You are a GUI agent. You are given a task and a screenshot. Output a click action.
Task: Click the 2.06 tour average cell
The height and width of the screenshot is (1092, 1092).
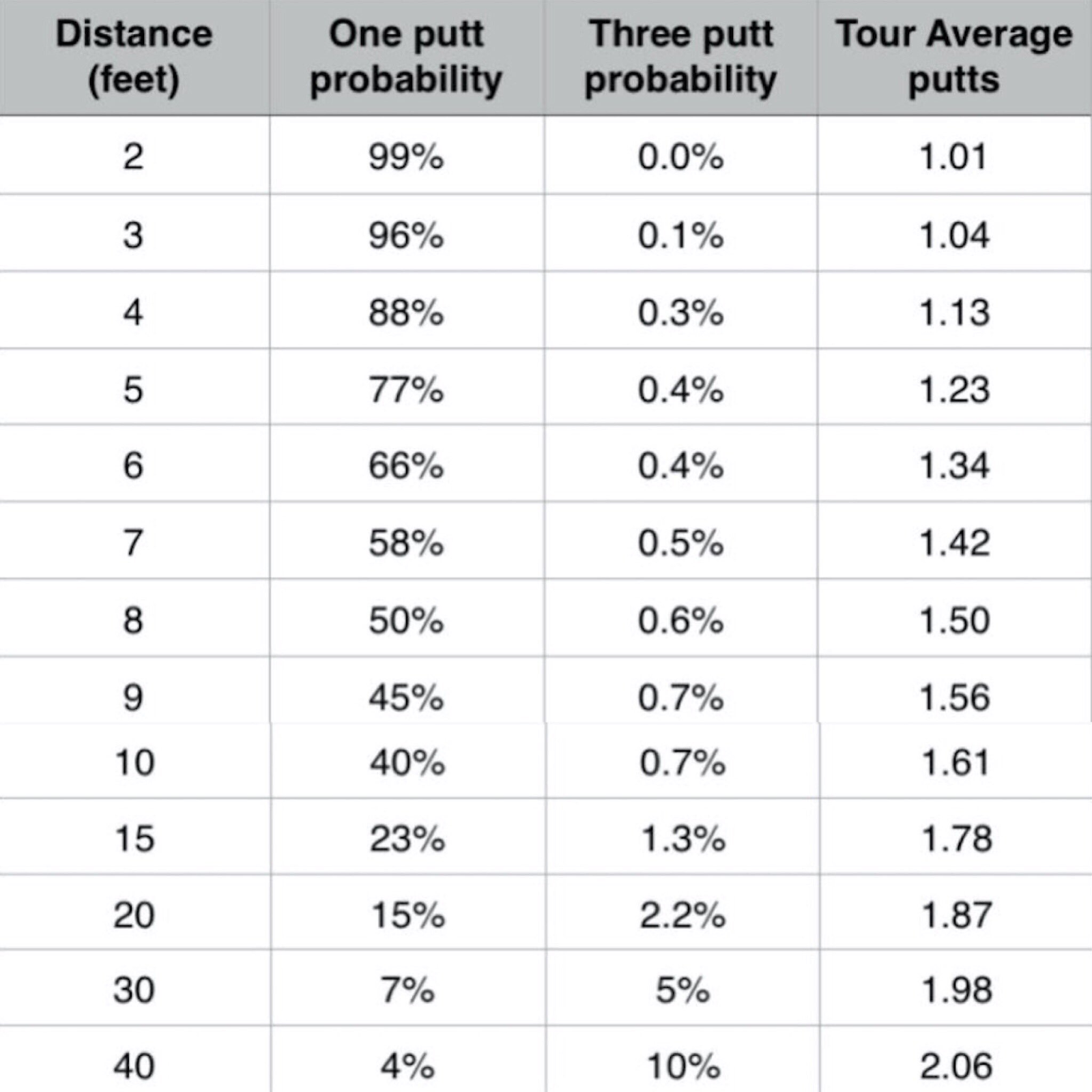tap(955, 1064)
